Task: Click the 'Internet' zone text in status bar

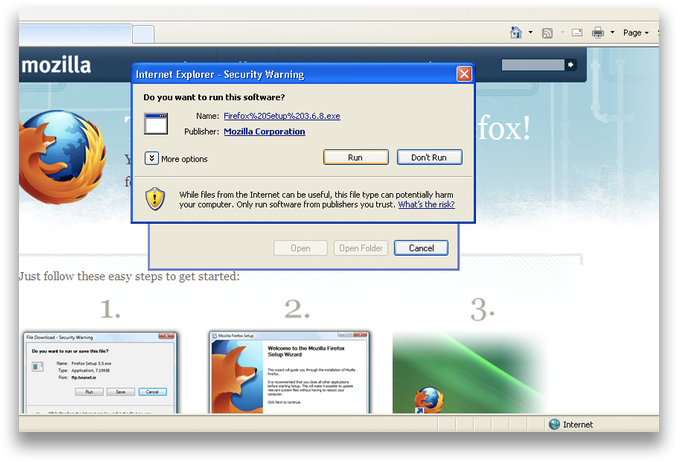Action: coord(578,425)
